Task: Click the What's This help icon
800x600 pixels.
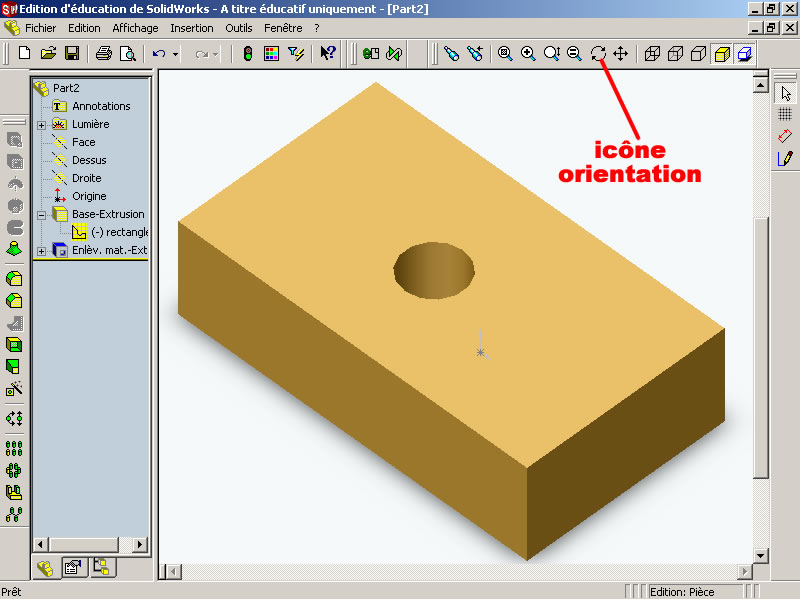Action: (327, 53)
